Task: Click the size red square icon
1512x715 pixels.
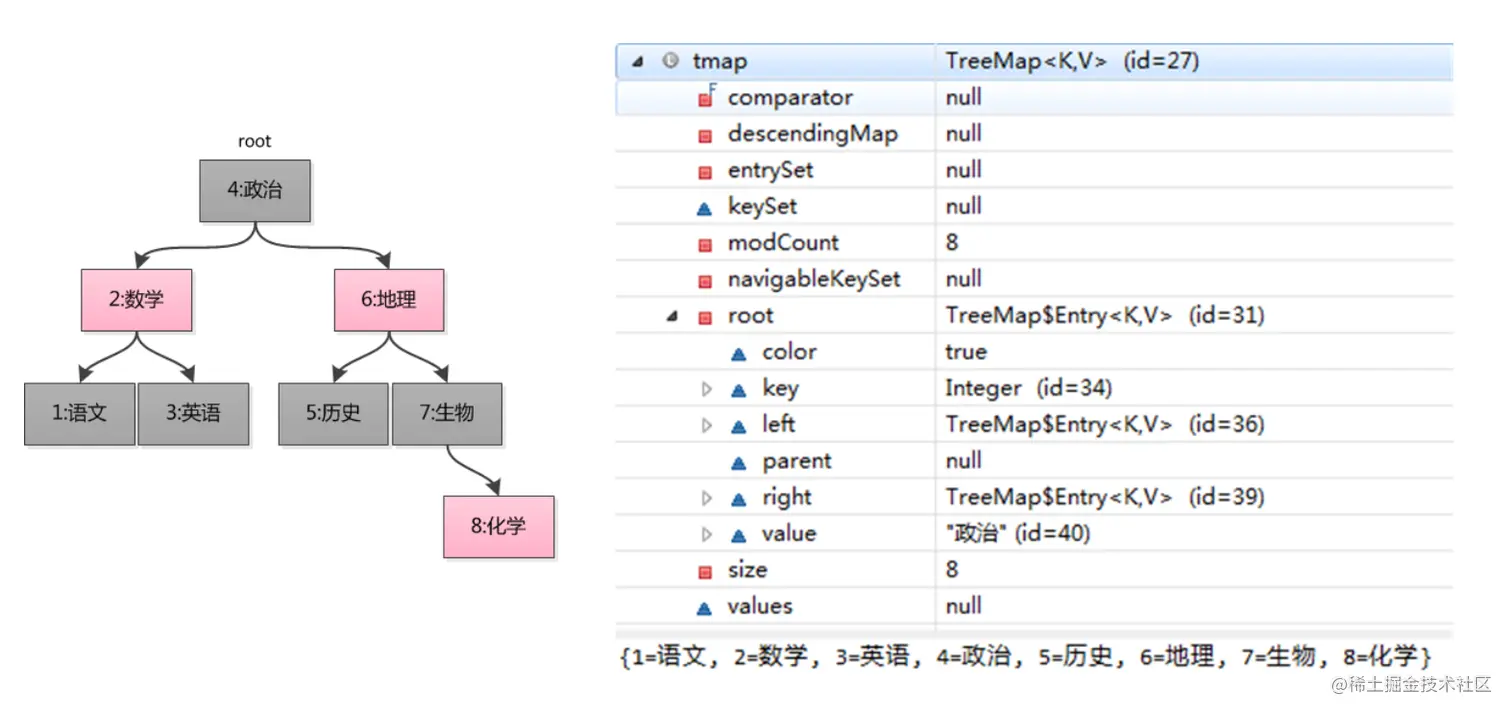Action: pos(705,571)
